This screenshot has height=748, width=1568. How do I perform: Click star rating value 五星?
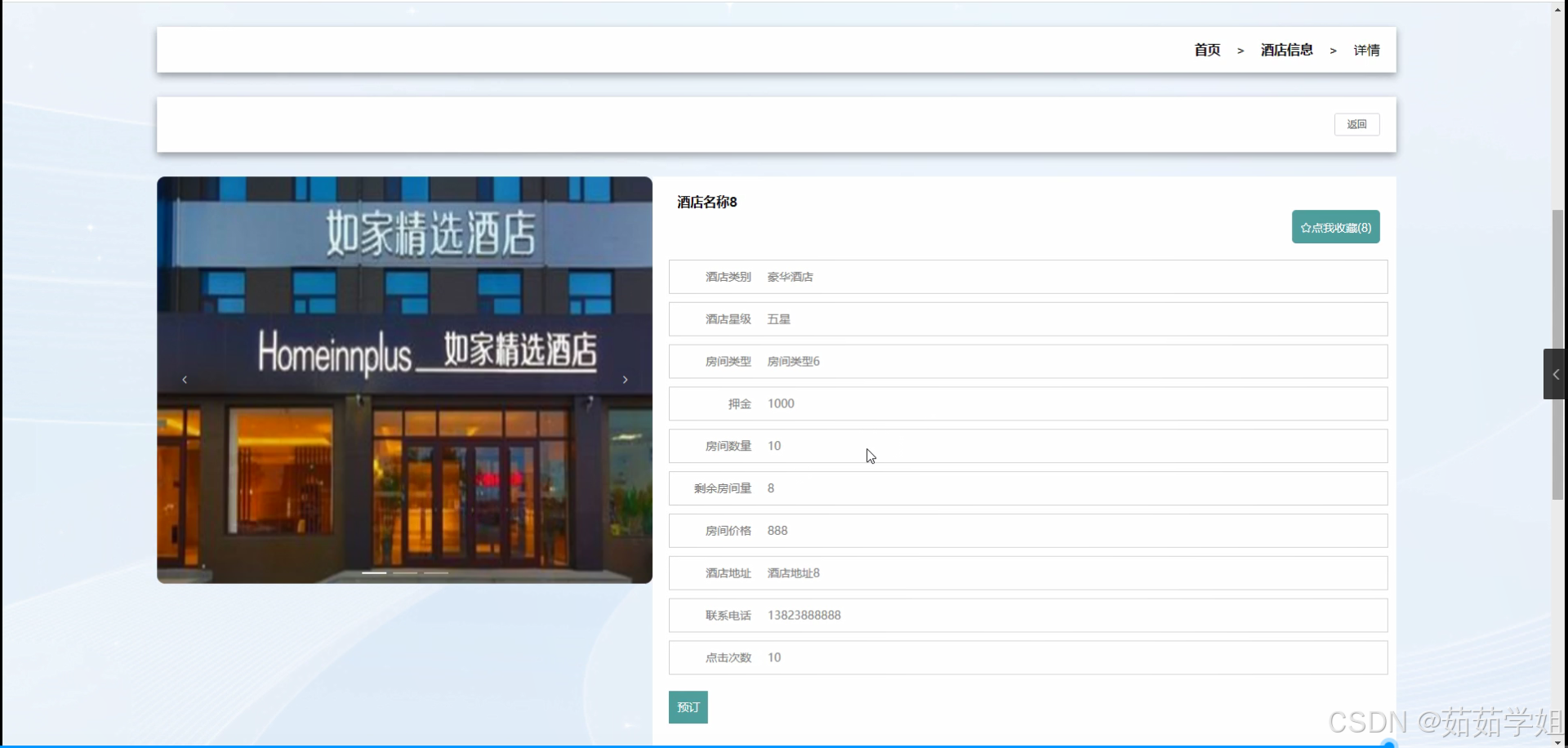pyautogui.click(x=779, y=319)
